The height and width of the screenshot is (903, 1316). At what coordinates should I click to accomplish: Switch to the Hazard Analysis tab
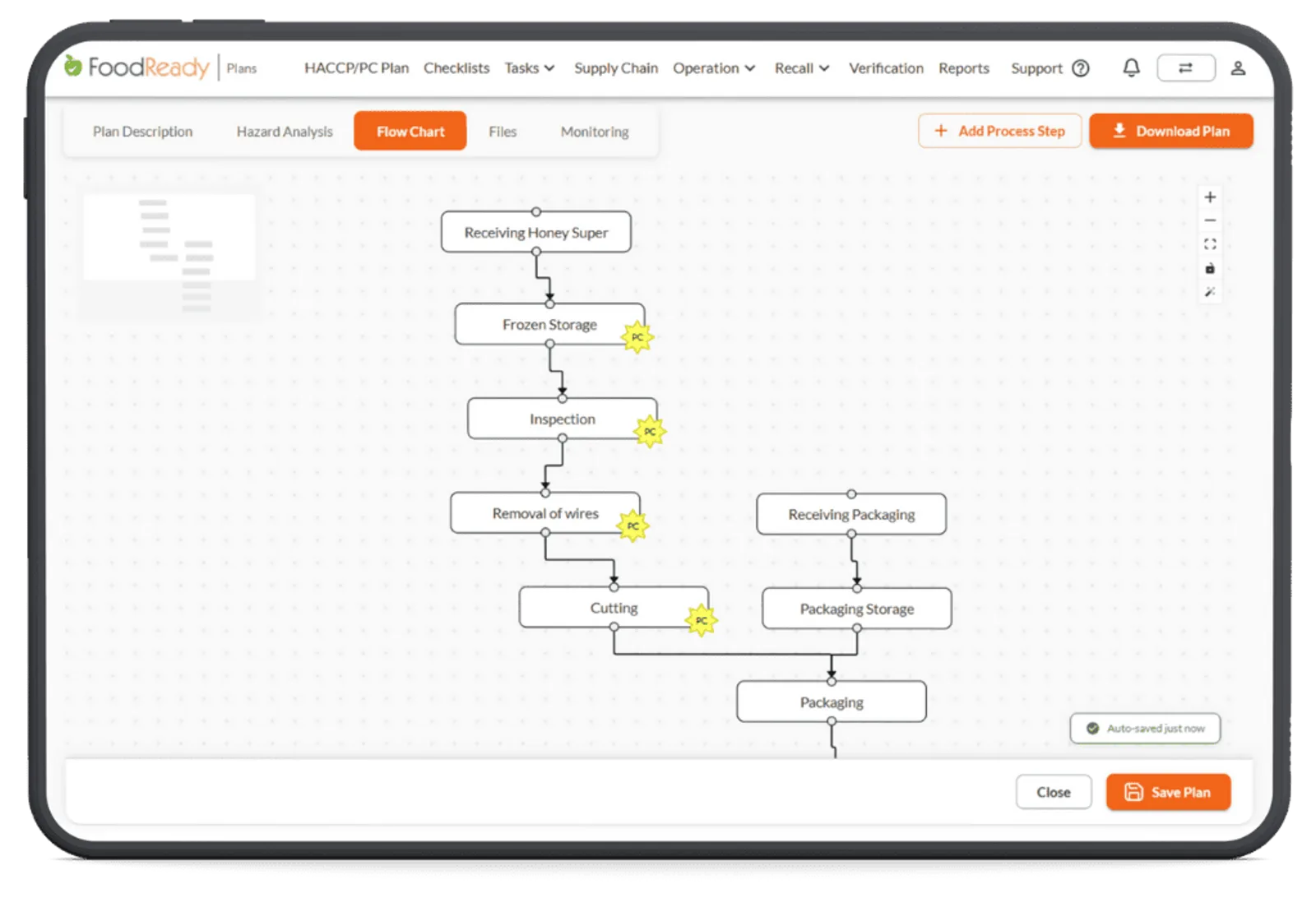(x=285, y=132)
